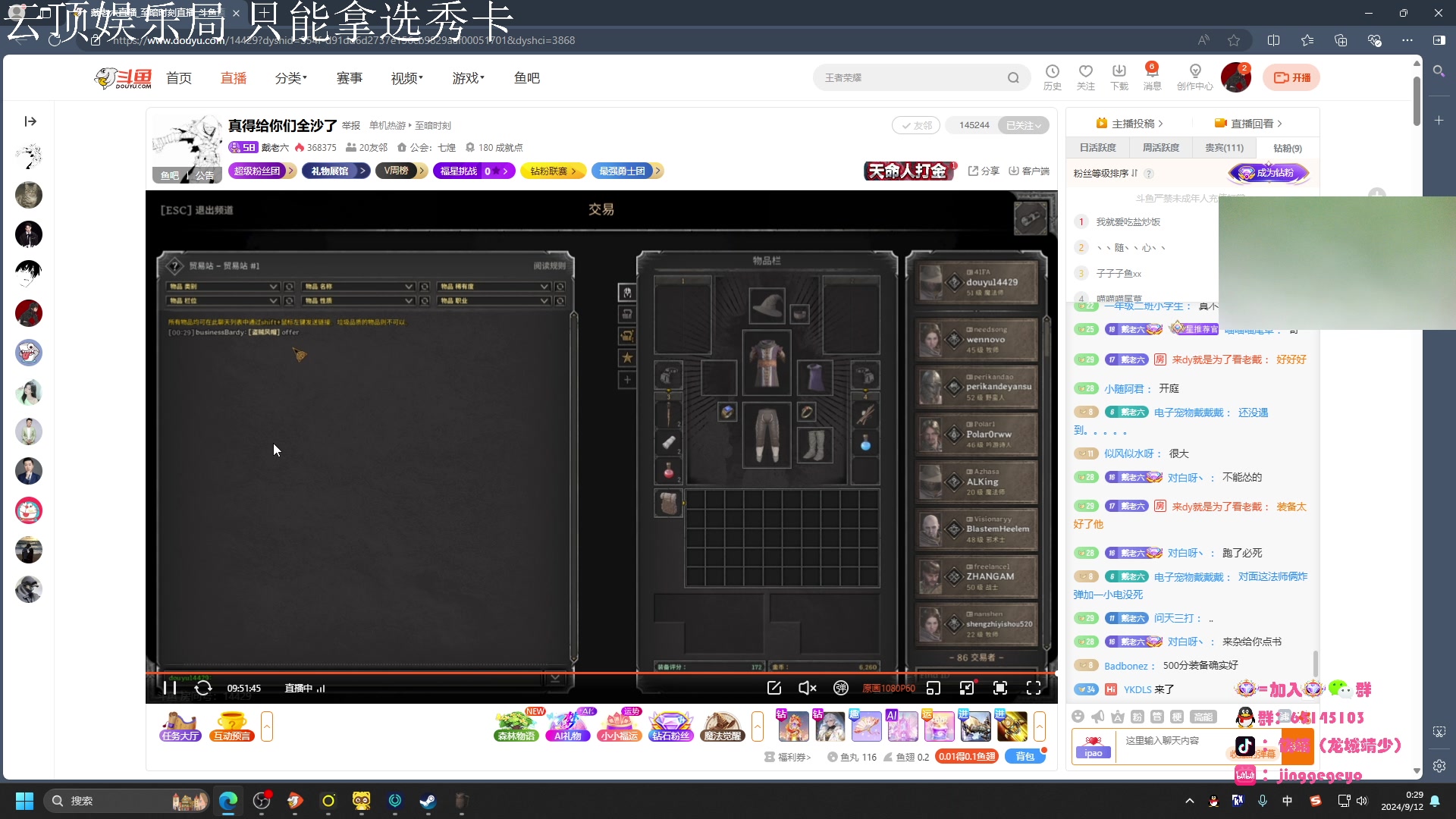1456x819 pixels.
Task: Open the 历史 history icon
Action: 1053,77
